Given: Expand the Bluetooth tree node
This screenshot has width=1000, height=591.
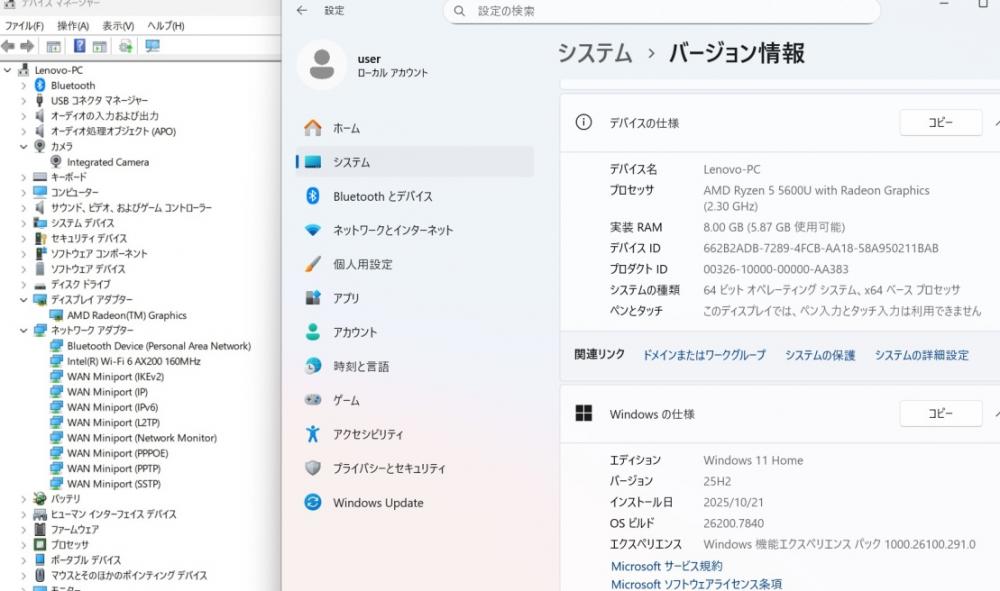Looking at the screenshot, I should [24, 86].
